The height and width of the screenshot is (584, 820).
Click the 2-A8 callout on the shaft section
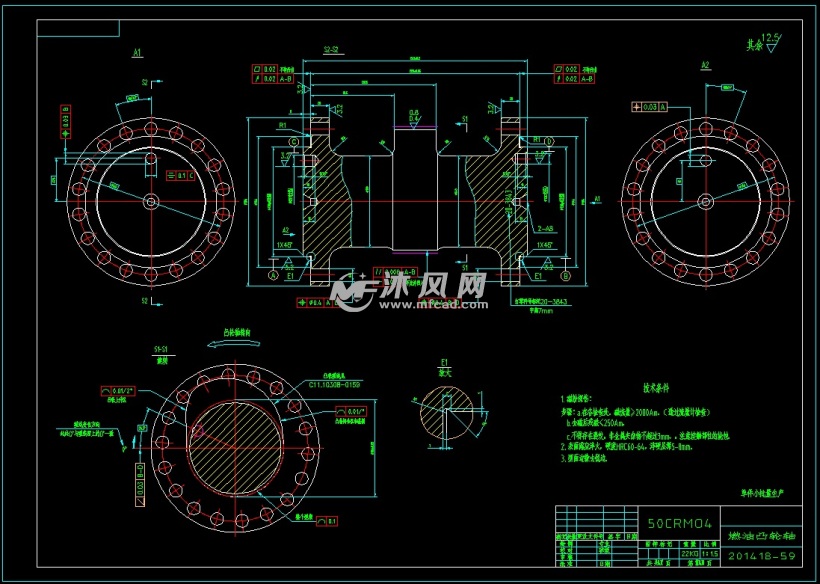click(545, 228)
